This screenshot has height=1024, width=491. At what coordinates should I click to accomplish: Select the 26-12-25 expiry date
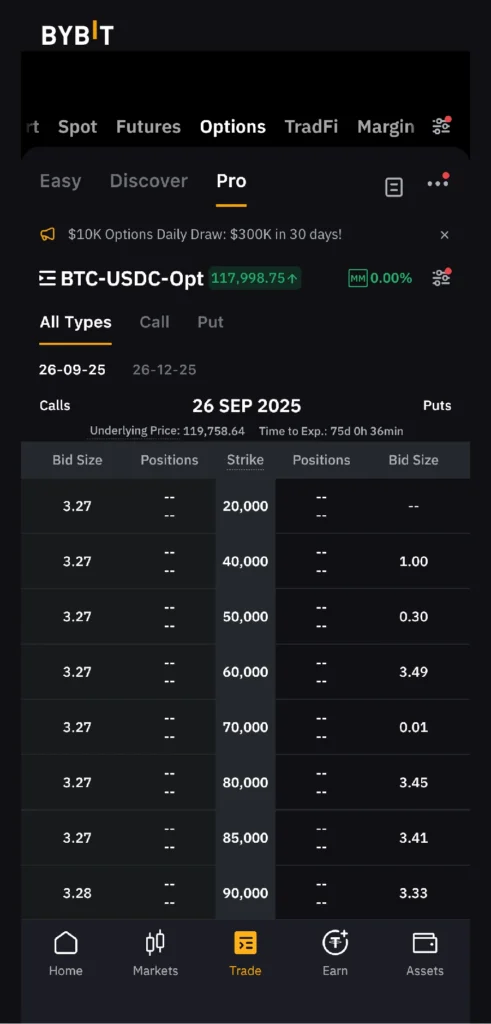coord(164,370)
